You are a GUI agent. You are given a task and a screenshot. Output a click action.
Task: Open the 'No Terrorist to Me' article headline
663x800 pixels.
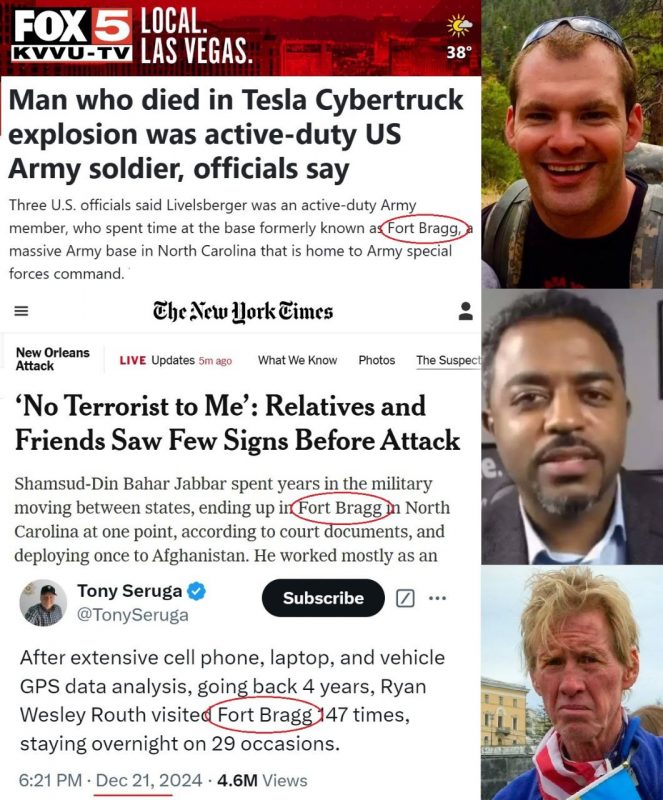tap(237, 422)
